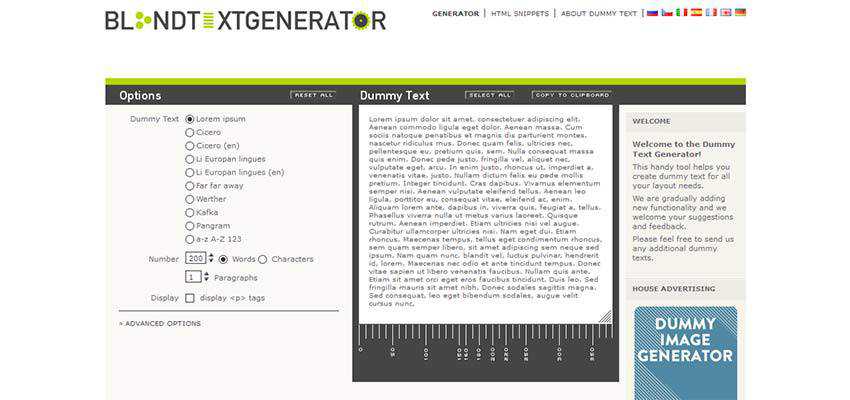The height and width of the screenshot is (400, 850).
Task: Switch to French via flag icon
Action: pos(711,13)
